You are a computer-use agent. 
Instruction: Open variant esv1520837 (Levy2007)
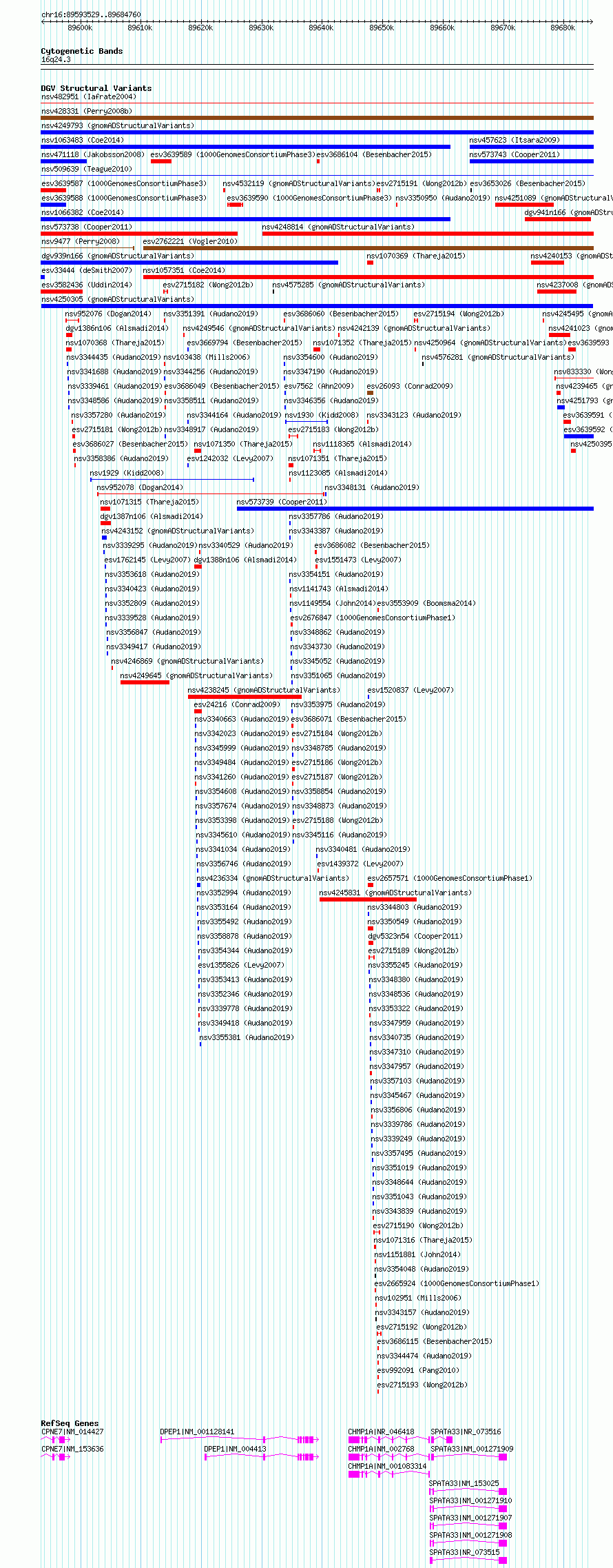click(411, 690)
